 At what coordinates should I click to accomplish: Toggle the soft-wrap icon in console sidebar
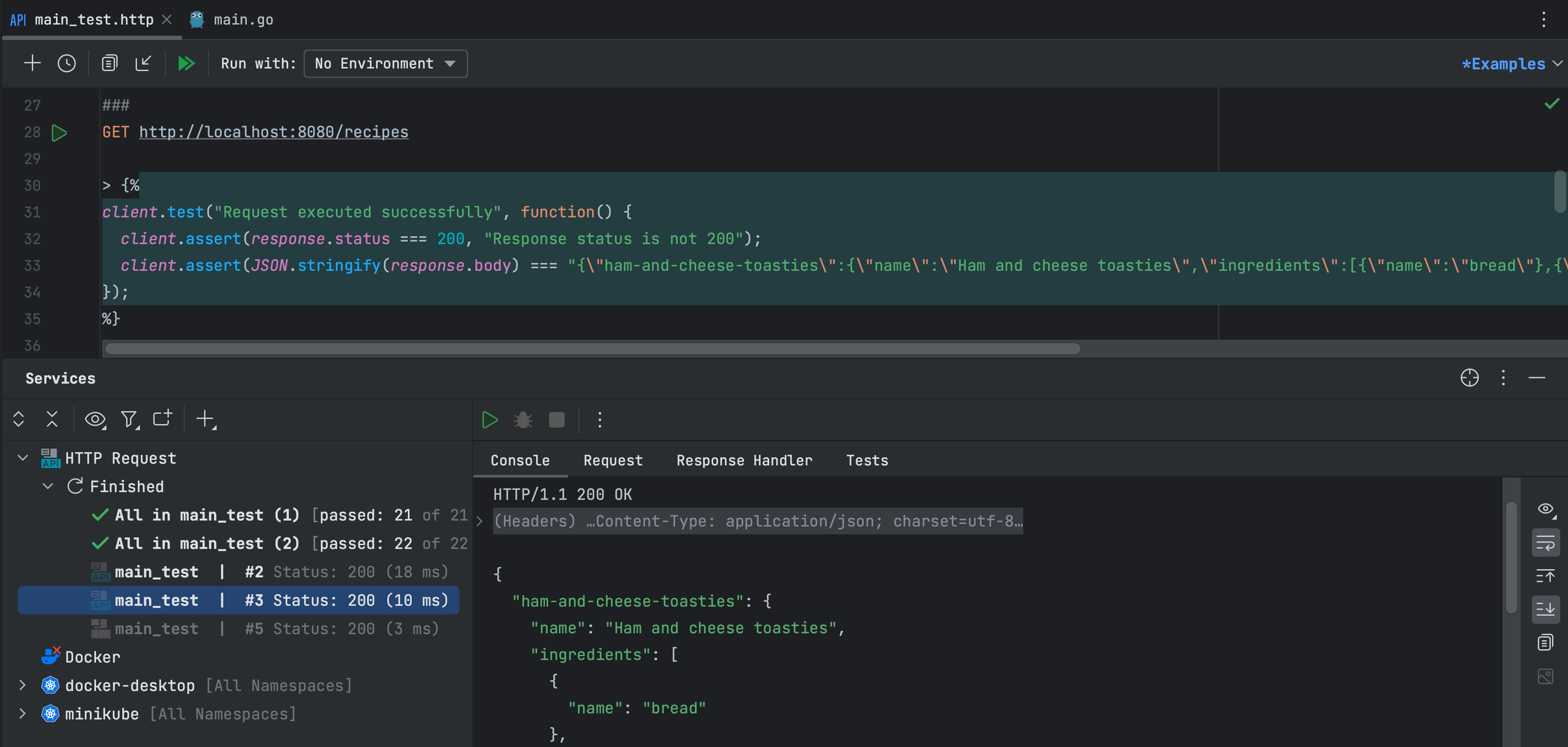click(x=1545, y=543)
